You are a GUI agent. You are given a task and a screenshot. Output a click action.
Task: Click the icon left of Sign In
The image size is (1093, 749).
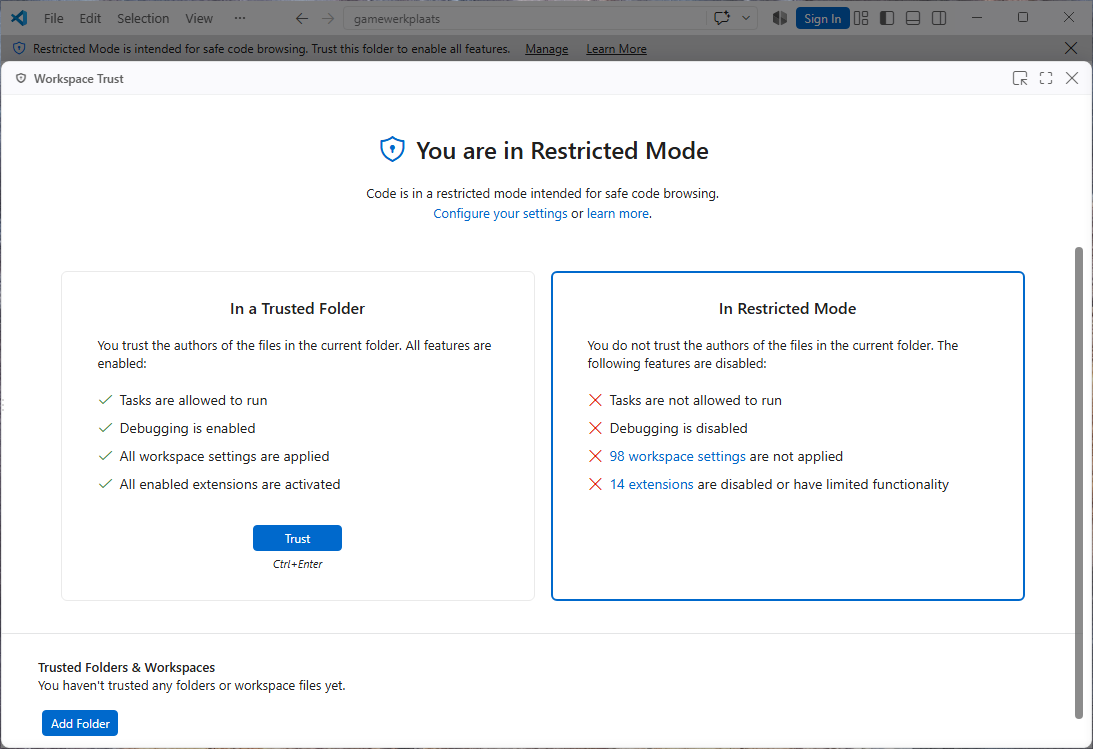[x=780, y=18]
